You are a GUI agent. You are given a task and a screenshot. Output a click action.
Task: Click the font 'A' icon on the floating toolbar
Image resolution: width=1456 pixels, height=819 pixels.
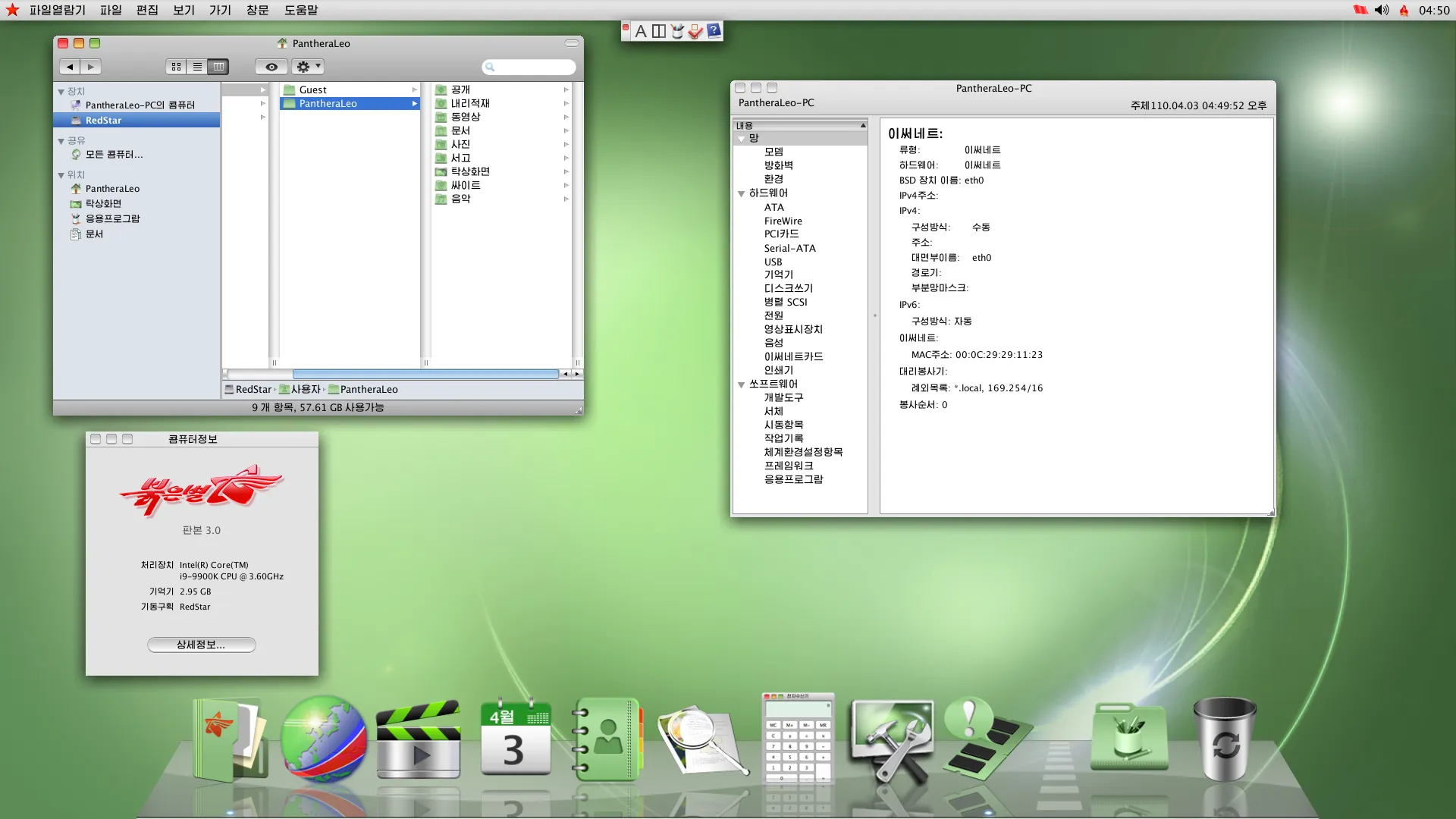641,30
